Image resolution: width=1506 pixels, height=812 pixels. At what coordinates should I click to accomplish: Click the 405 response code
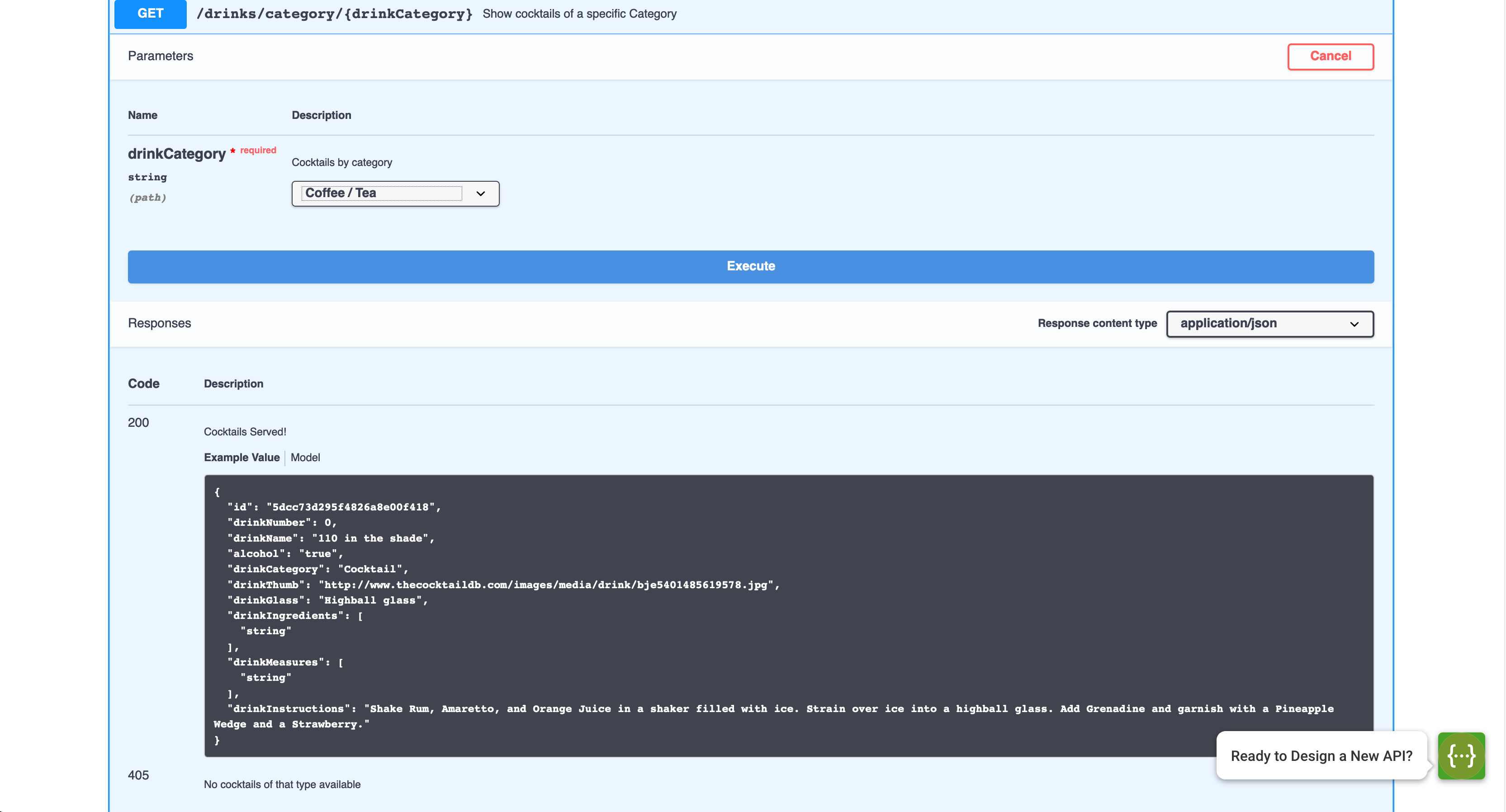[x=138, y=775]
